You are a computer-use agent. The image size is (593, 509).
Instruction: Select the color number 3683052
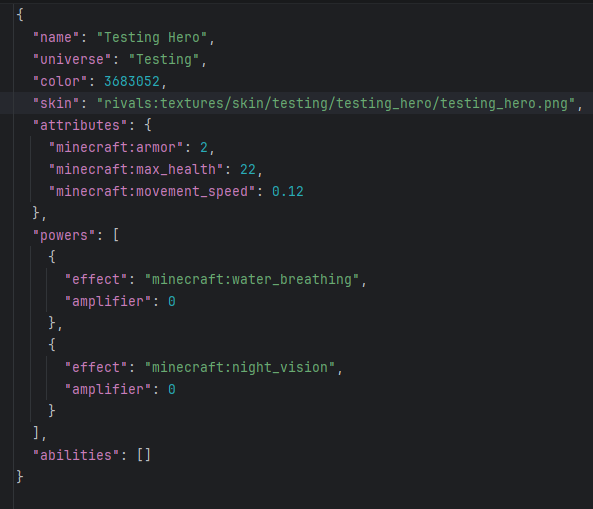coord(132,81)
